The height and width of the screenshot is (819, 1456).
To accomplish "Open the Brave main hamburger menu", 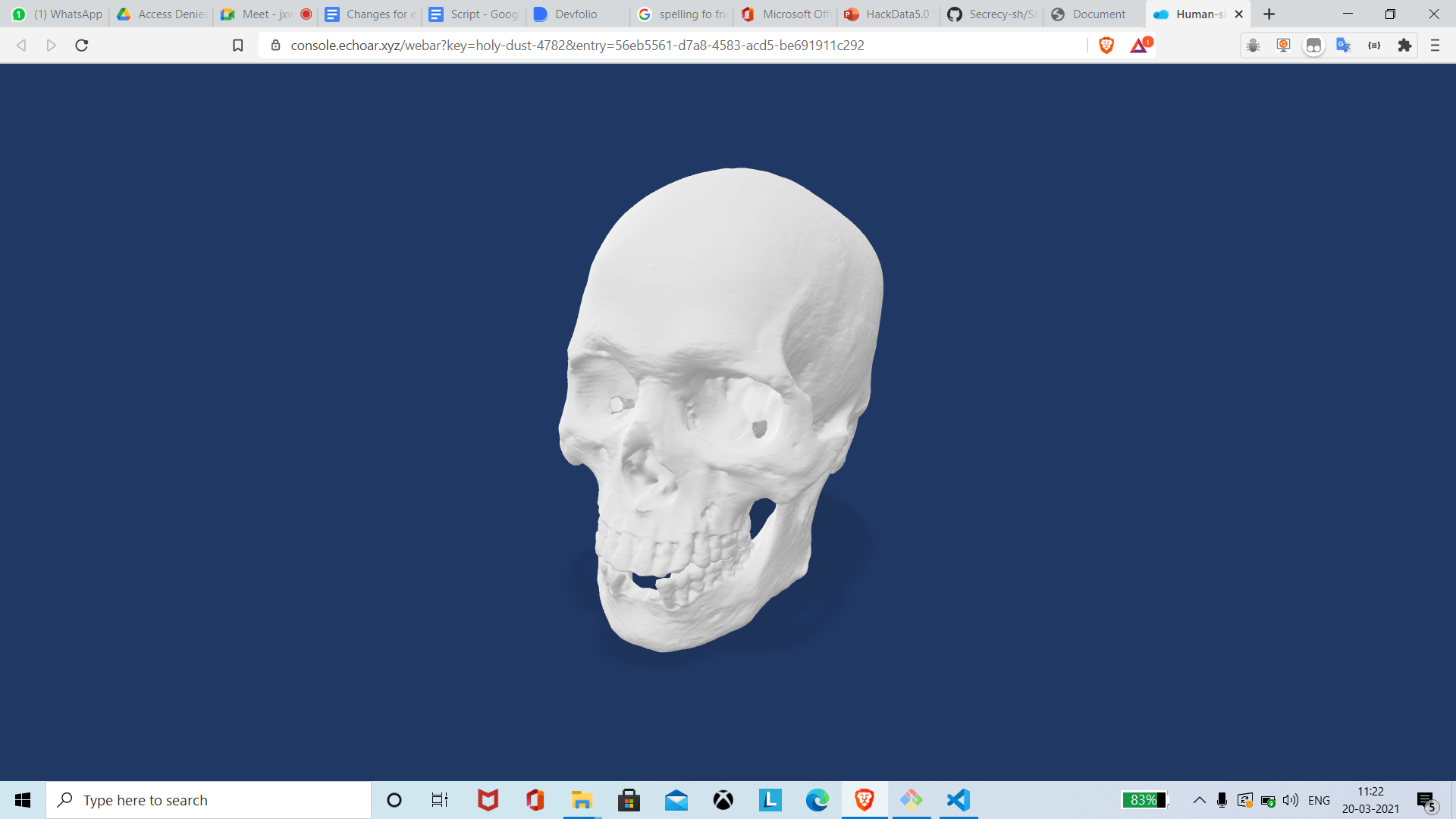I will pyautogui.click(x=1435, y=45).
